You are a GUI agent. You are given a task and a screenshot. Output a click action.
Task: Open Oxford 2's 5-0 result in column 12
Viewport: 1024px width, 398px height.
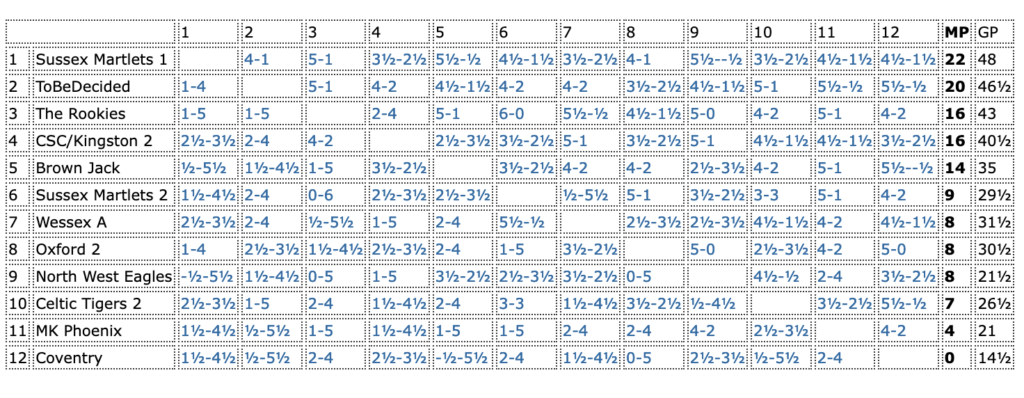pos(893,249)
